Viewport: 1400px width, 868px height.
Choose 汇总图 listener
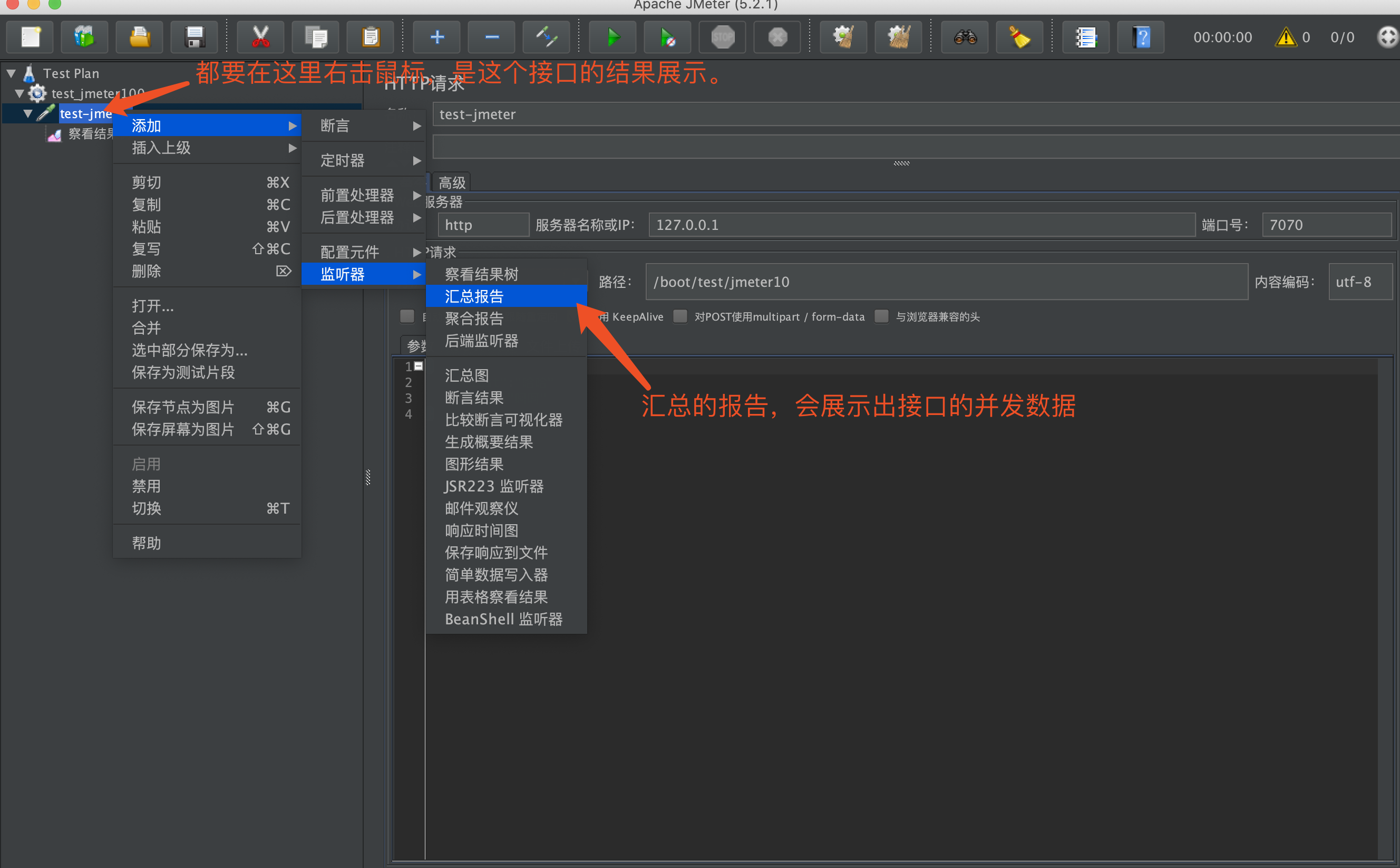(x=507, y=375)
